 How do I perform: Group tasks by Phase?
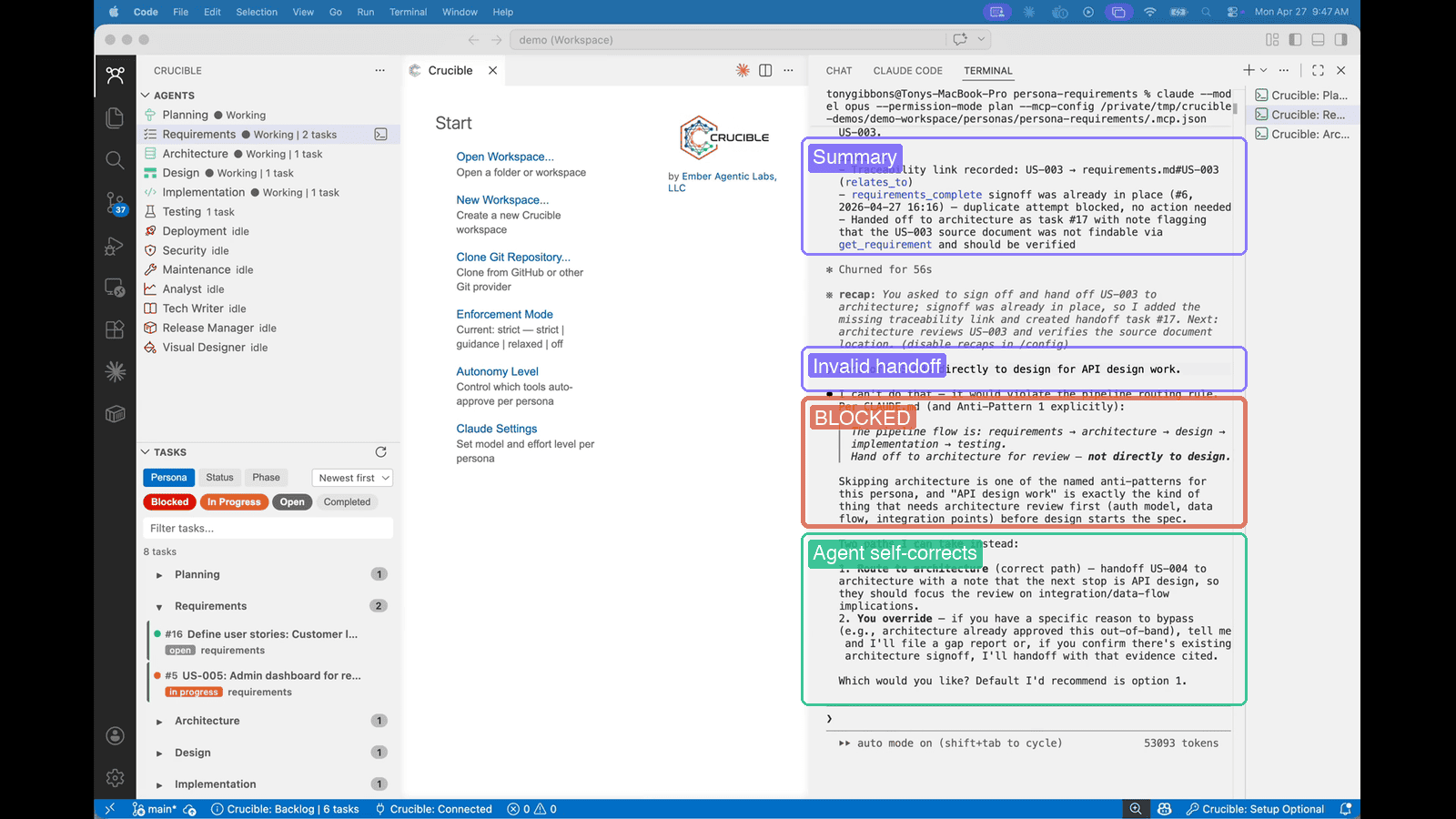tap(266, 478)
